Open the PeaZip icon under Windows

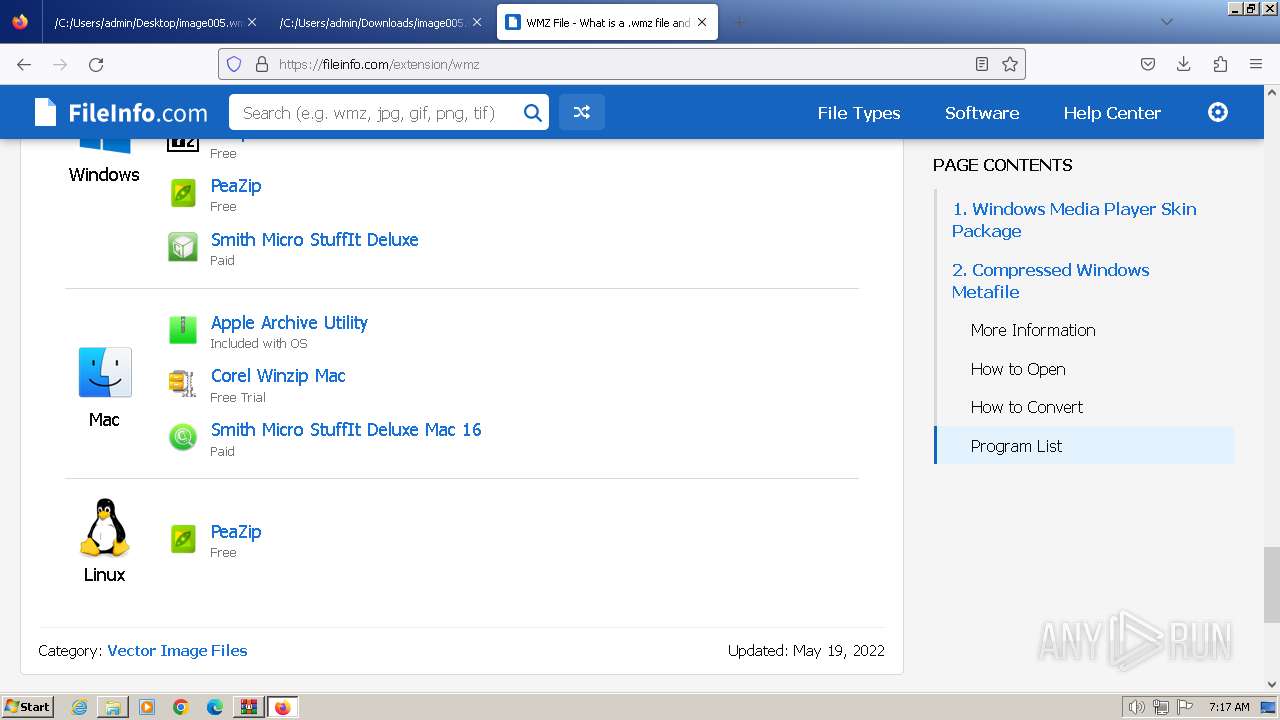point(183,193)
